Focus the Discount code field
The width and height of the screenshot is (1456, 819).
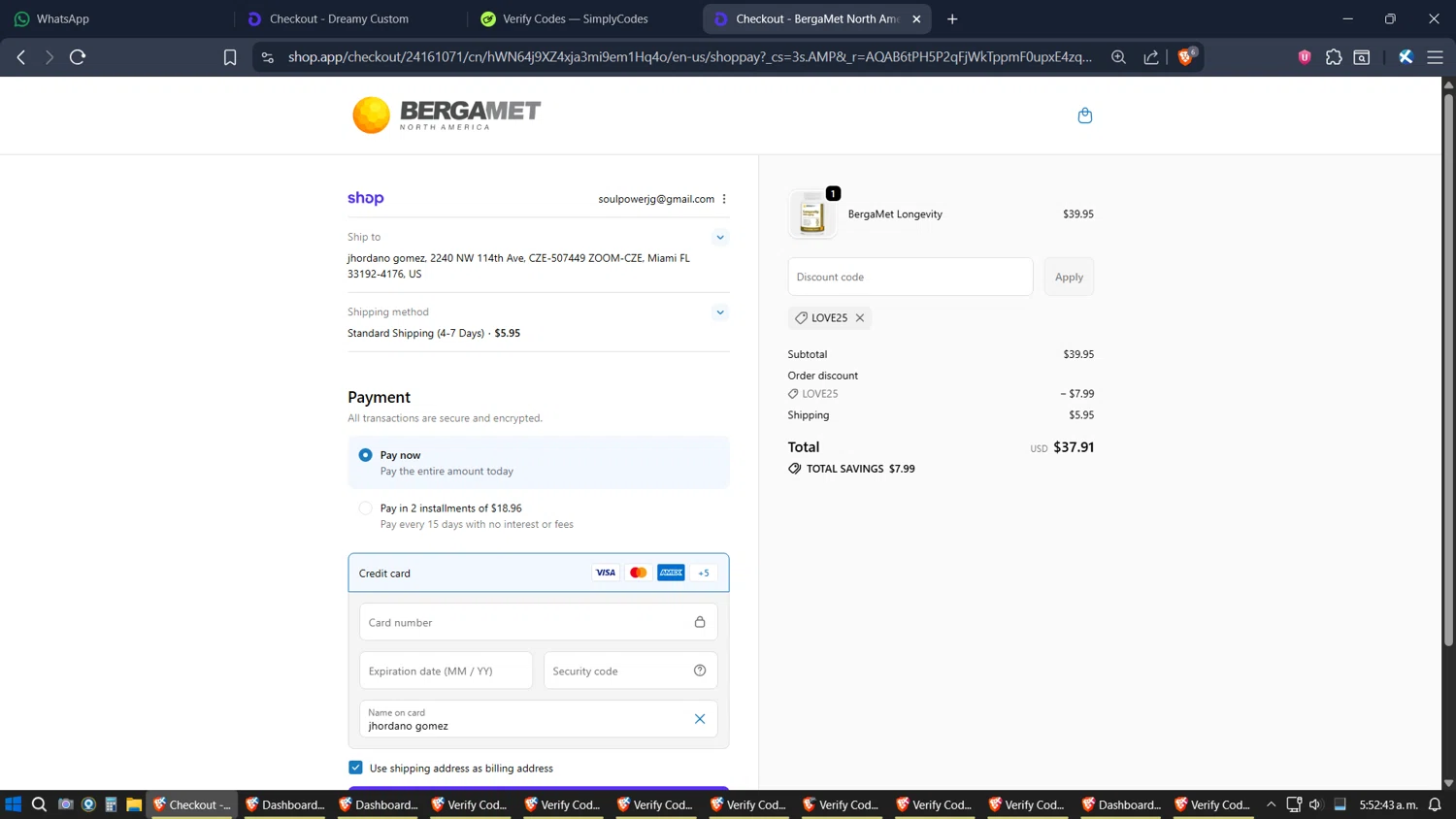(910, 277)
